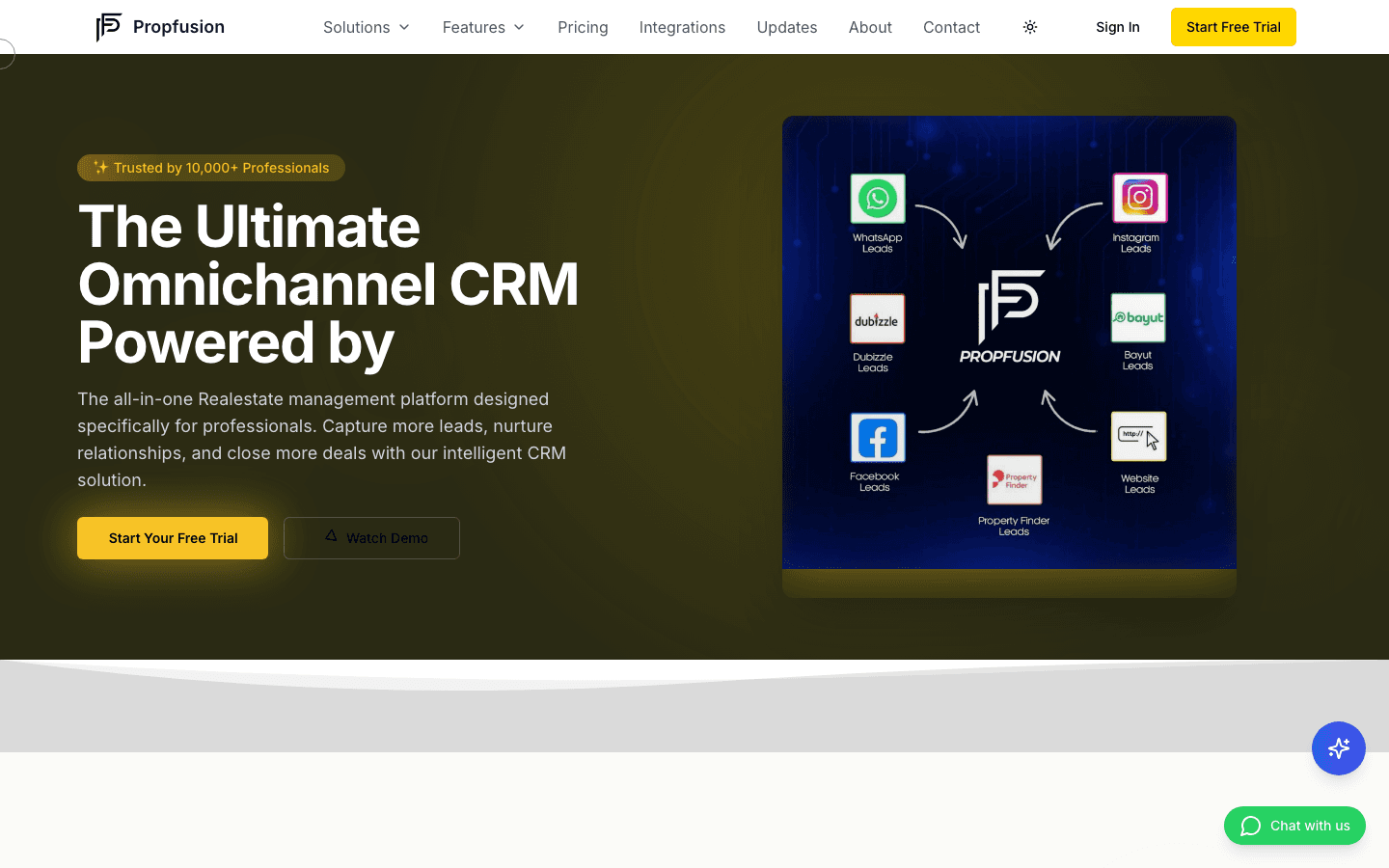The height and width of the screenshot is (868, 1389).
Task: Click the Facebook Leads icon
Action: tap(878, 438)
